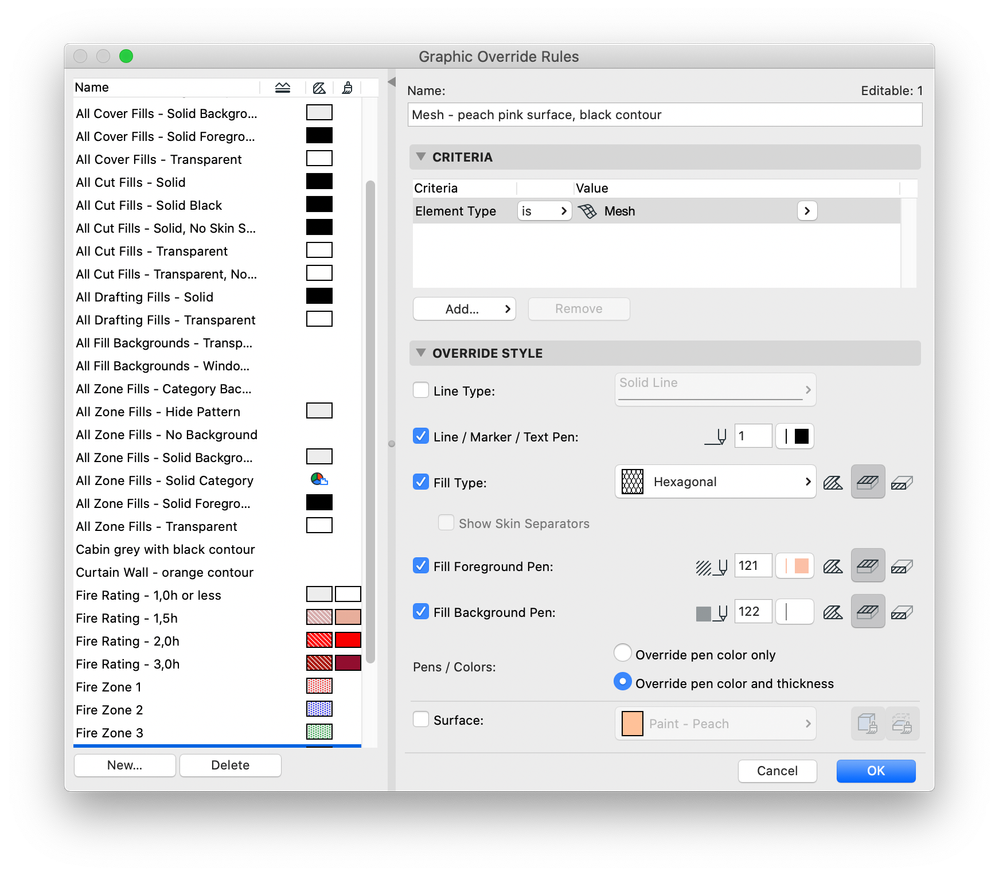Viewport: 999px width, 876px height.
Task: Confirm with the OK button
Action: tap(875, 771)
